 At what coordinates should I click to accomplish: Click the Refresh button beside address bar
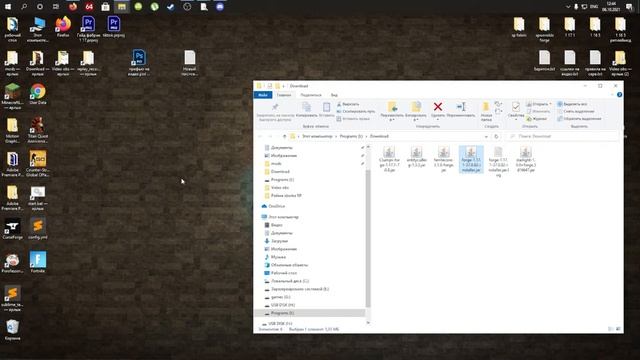pos(496,136)
